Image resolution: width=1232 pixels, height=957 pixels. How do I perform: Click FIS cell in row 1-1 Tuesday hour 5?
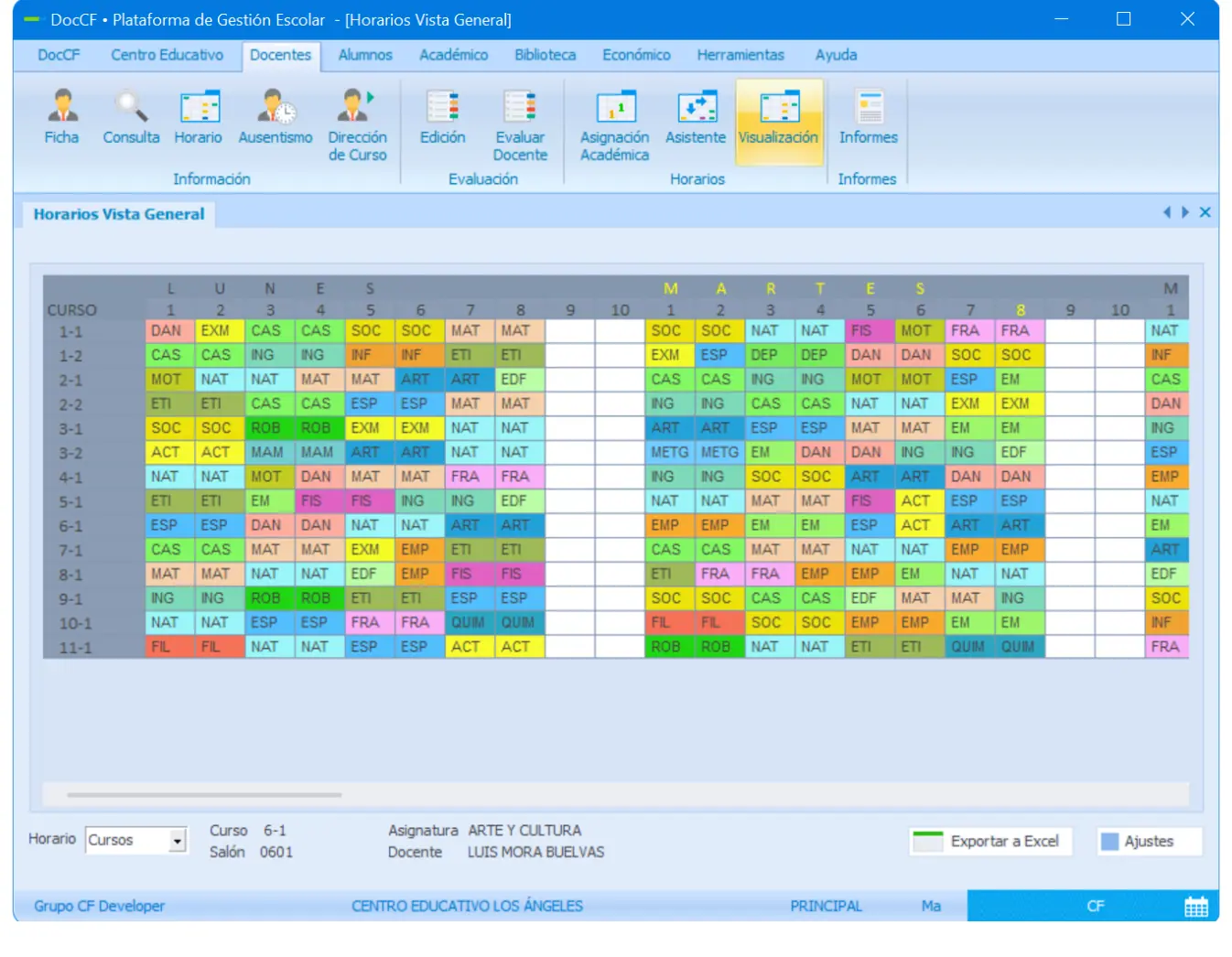click(x=870, y=331)
